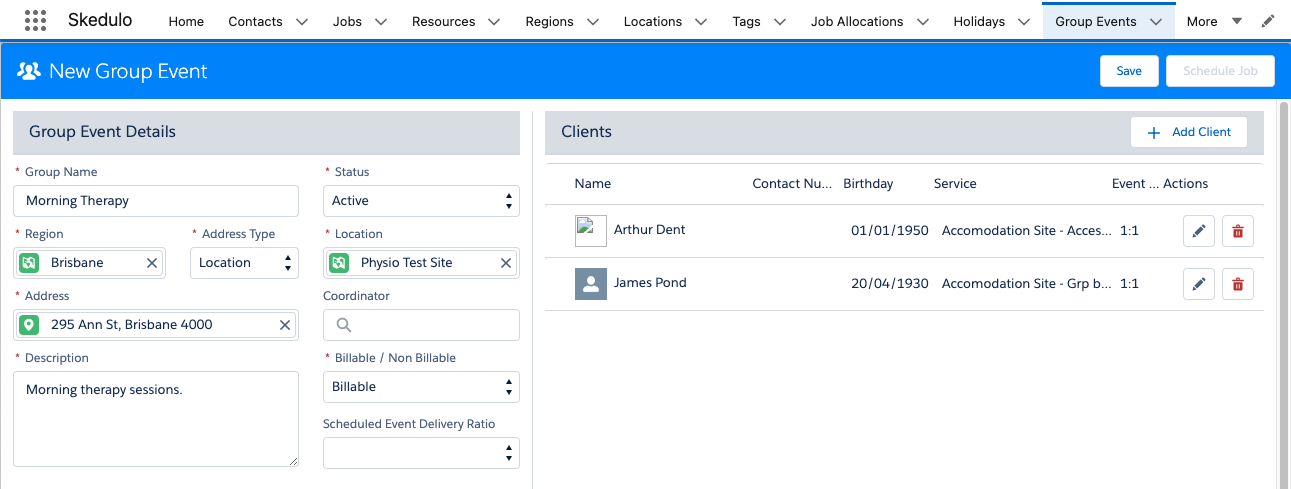1291x489 pixels.
Task: Switch to the Contacts tab
Action: (255, 21)
